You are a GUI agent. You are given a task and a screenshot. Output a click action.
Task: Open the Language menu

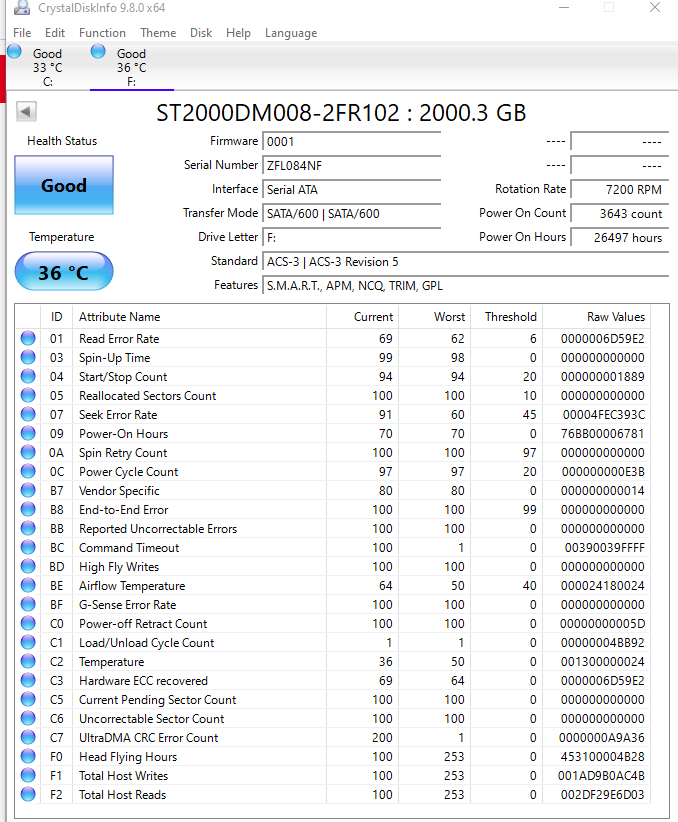click(x=291, y=33)
